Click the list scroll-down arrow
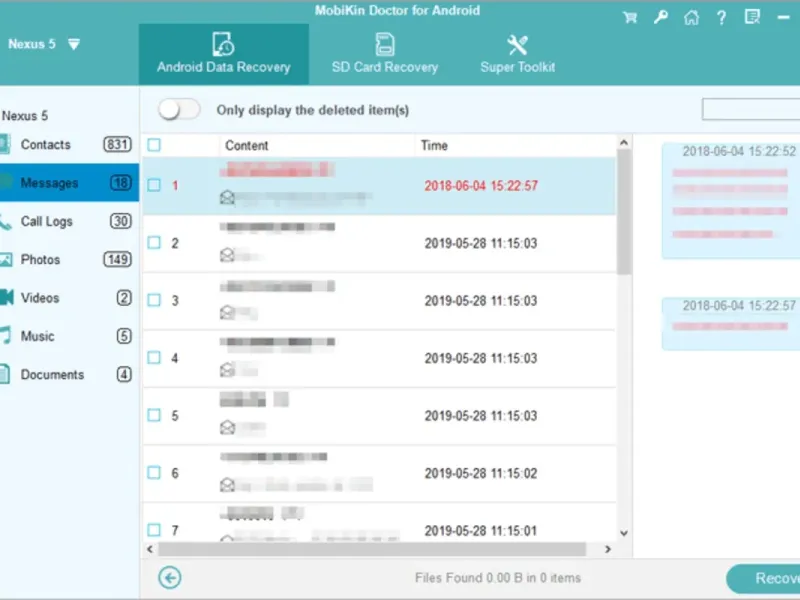 pos(623,533)
